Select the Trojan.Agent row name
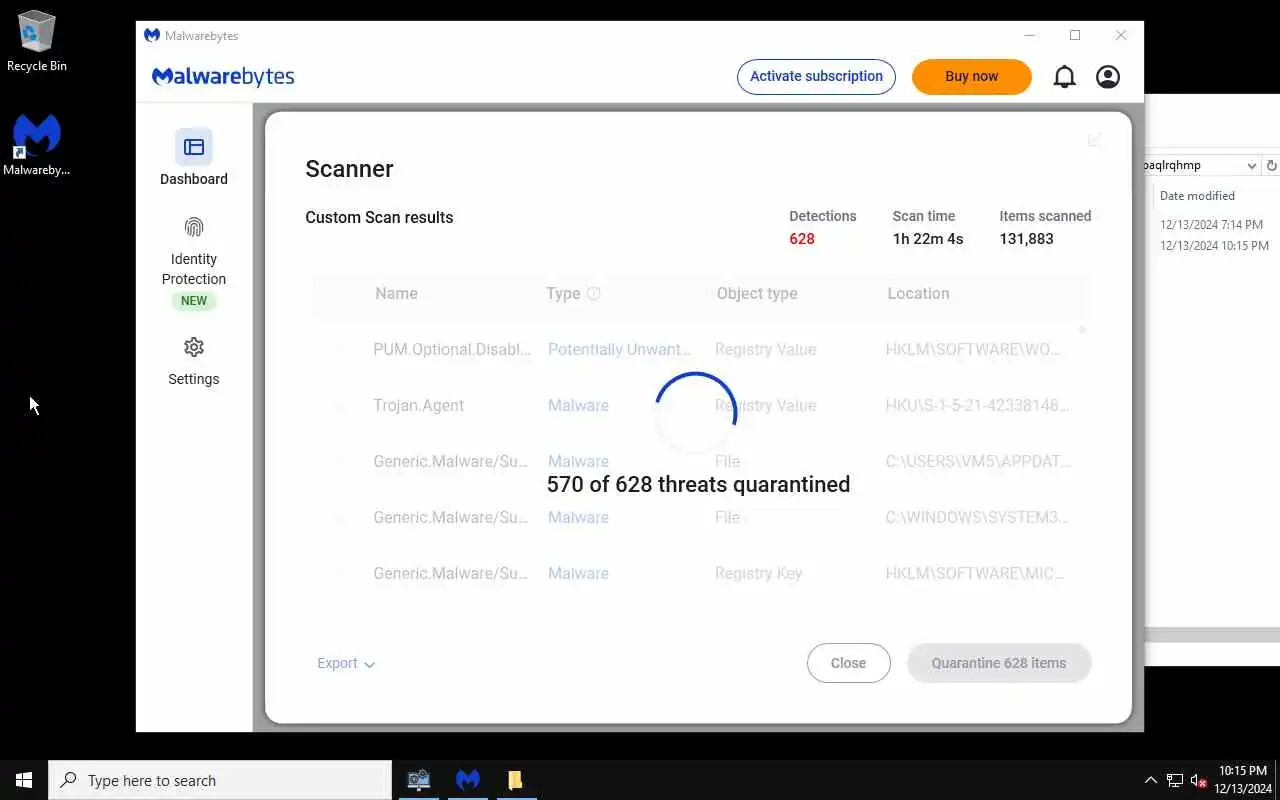Viewport: 1280px width, 800px height. click(x=418, y=405)
